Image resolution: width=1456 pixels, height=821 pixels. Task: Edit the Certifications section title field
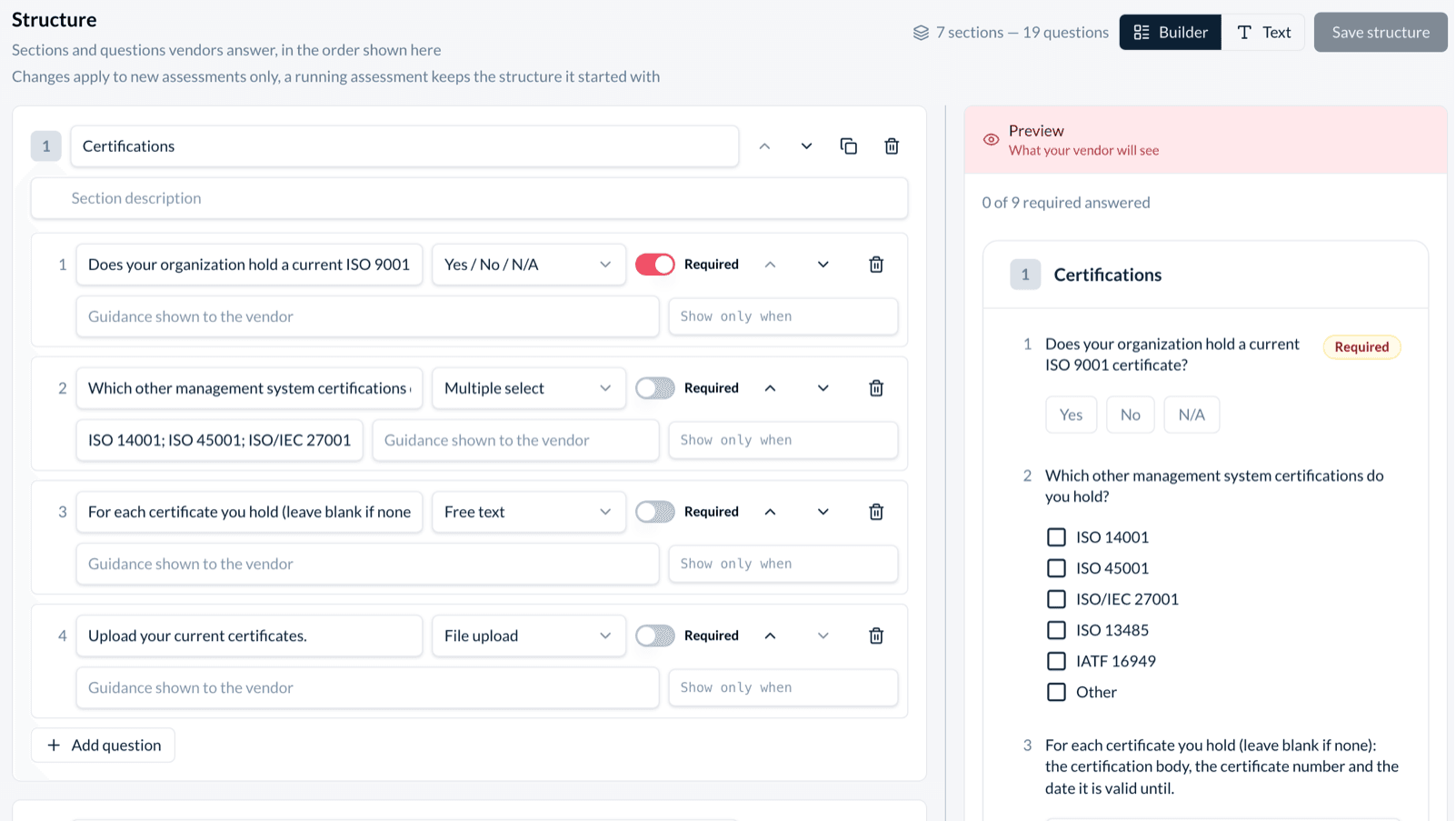click(404, 146)
